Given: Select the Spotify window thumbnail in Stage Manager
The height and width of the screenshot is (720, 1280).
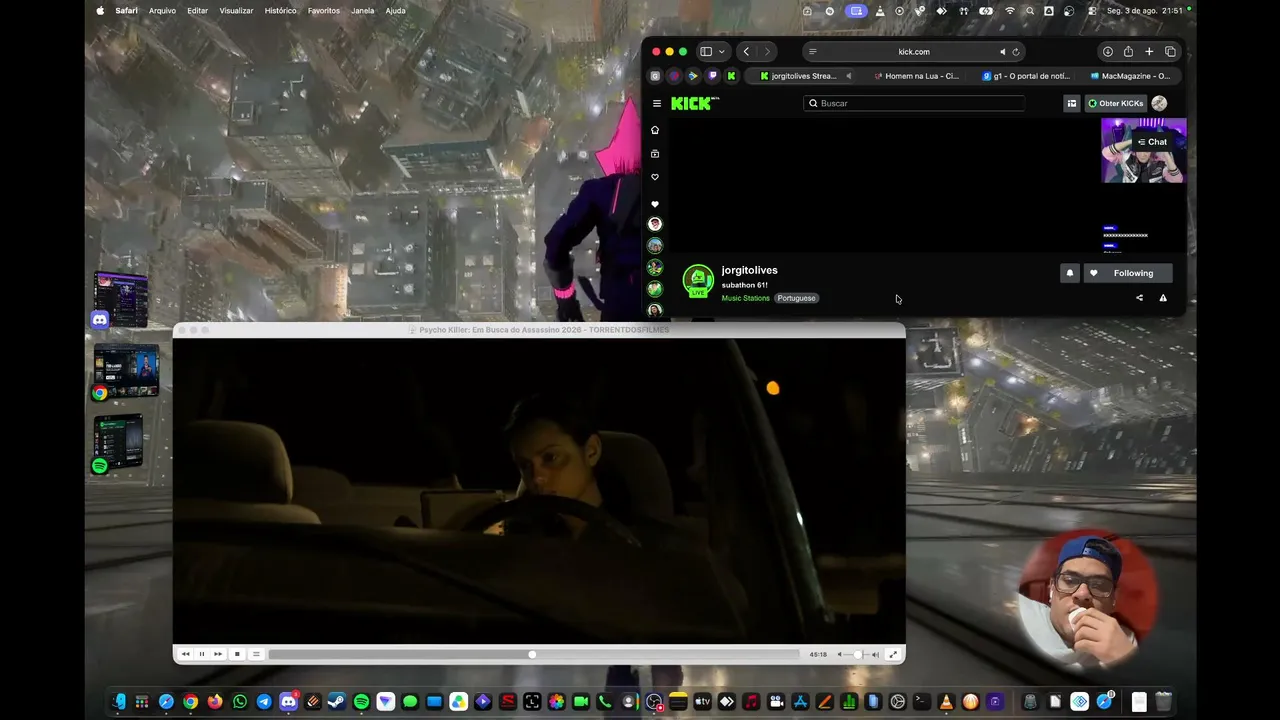Looking at the screenshot, I should tap(118, 442).
